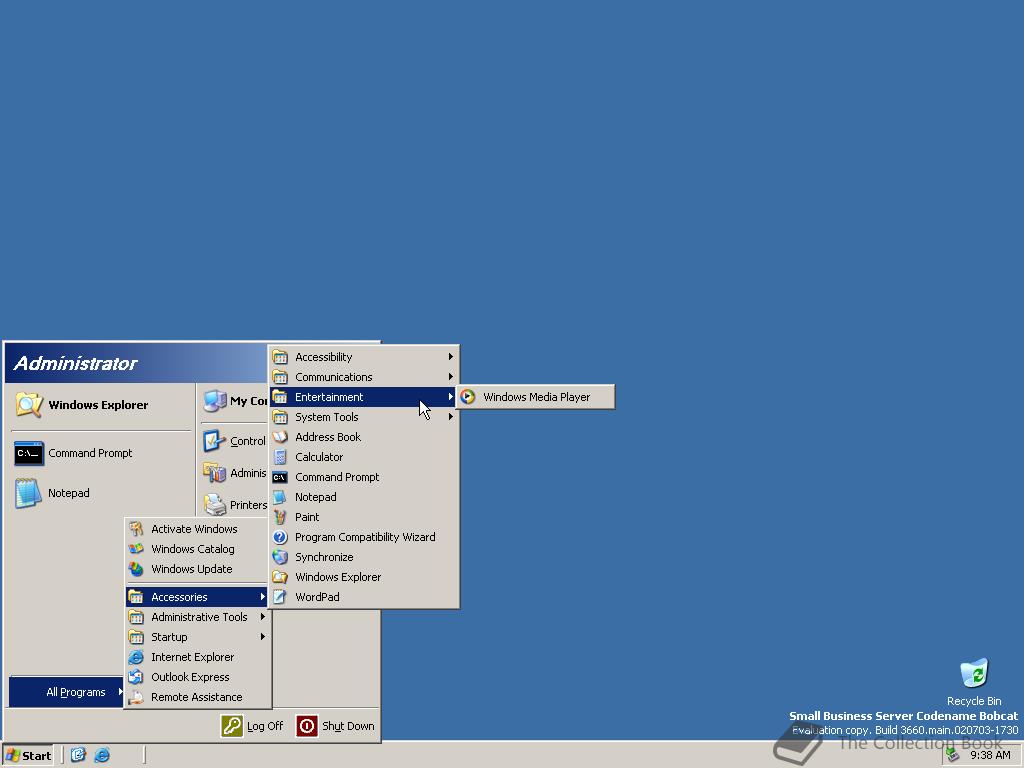Image resolution: width=1024 pixels, height=768 pixels.
Task: Click the Address Book icon
Action: click(280, 437)
